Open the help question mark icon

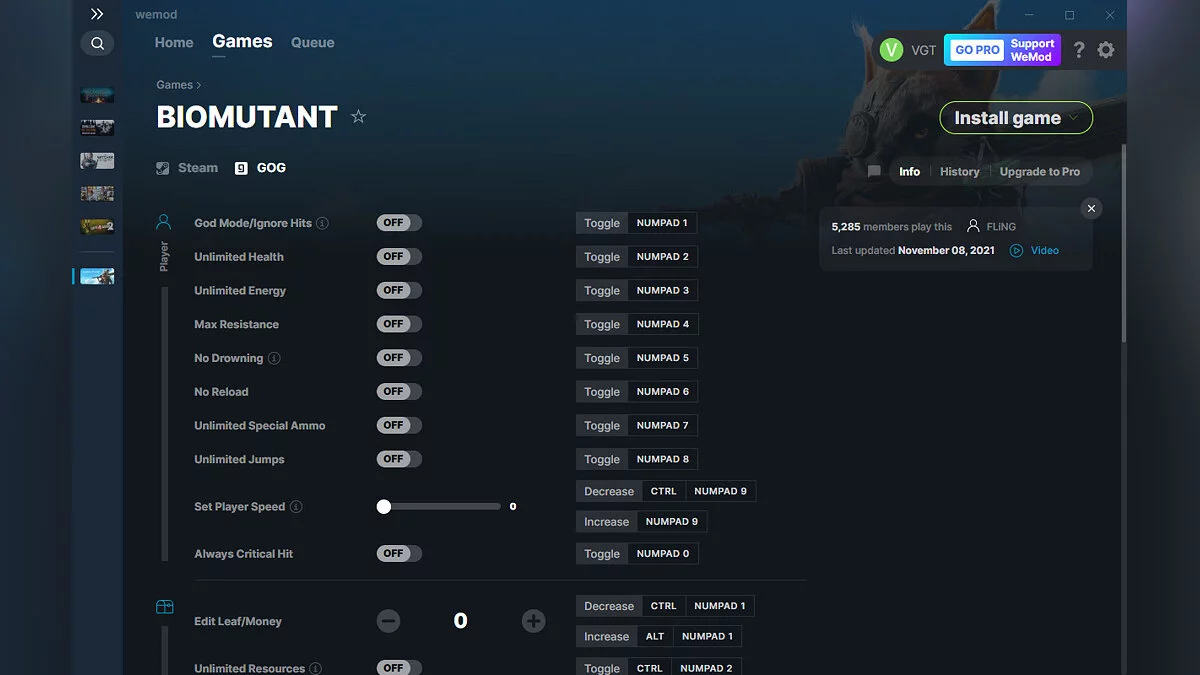tap(1079, 50)
